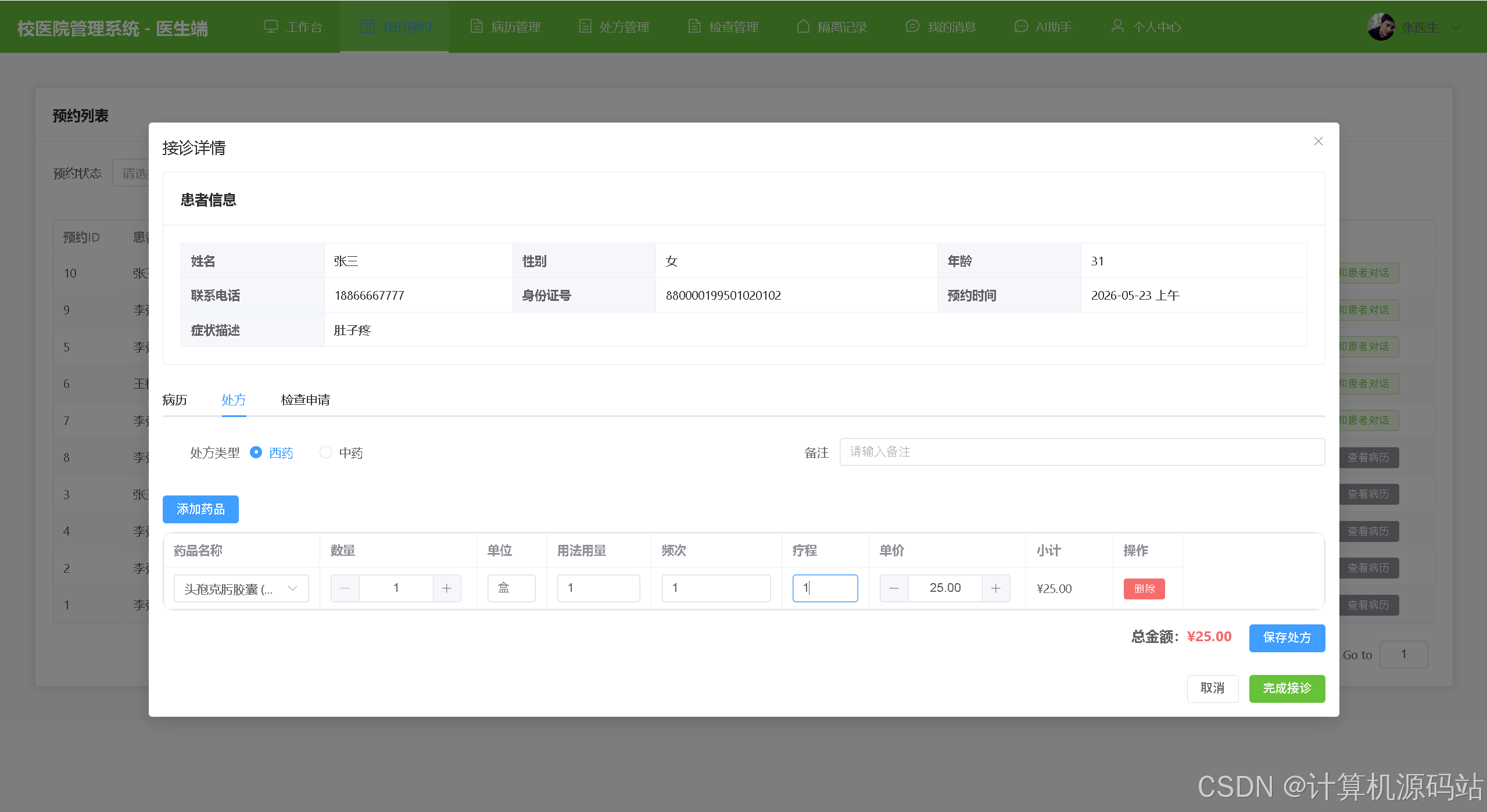Click the 我的消息 chat bubble icon
This screenshot has width=1487, height=812.
[x=912, y=27]
